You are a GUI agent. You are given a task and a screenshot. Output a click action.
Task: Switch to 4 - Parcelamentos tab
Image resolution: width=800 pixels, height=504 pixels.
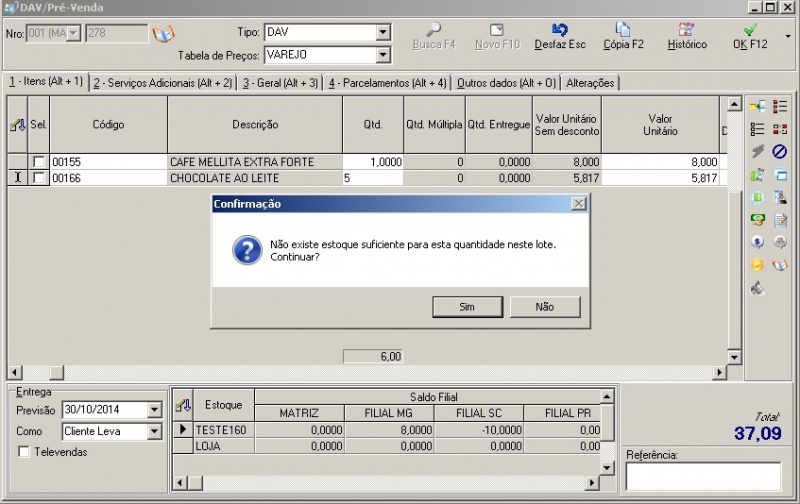point(387,83)
